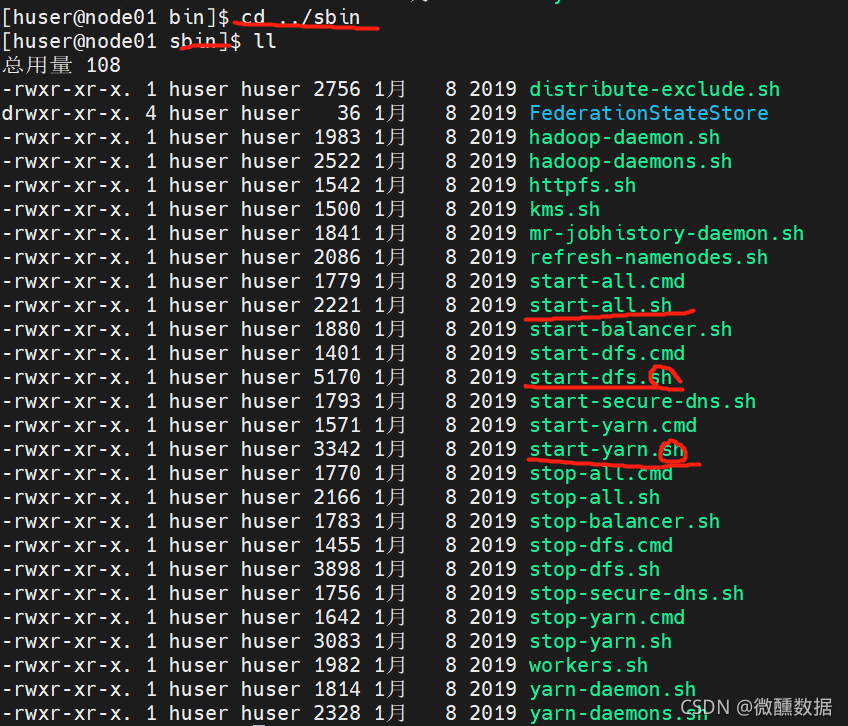Click the start-dfs.sh filename

600,378
